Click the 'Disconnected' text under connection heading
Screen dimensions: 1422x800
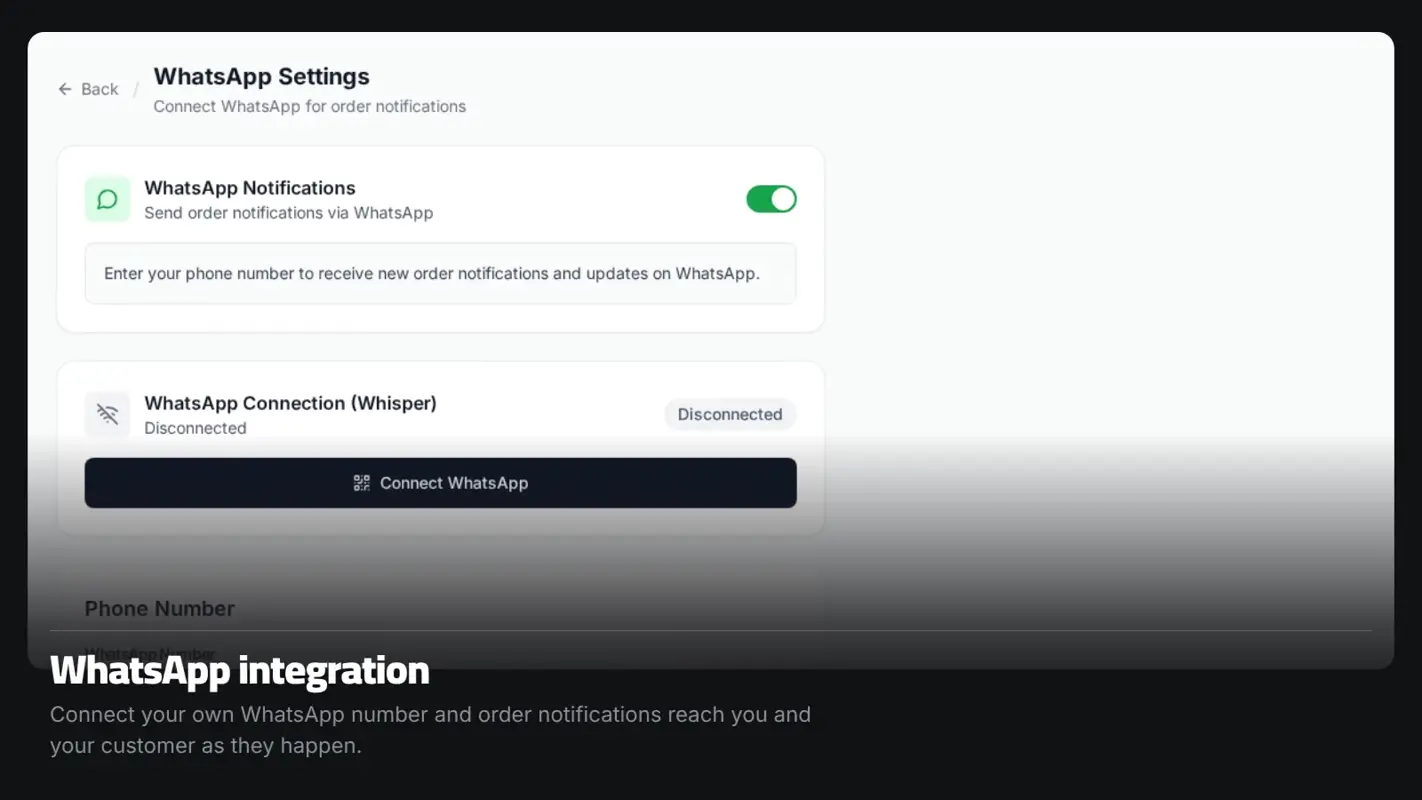coord(195,428)
